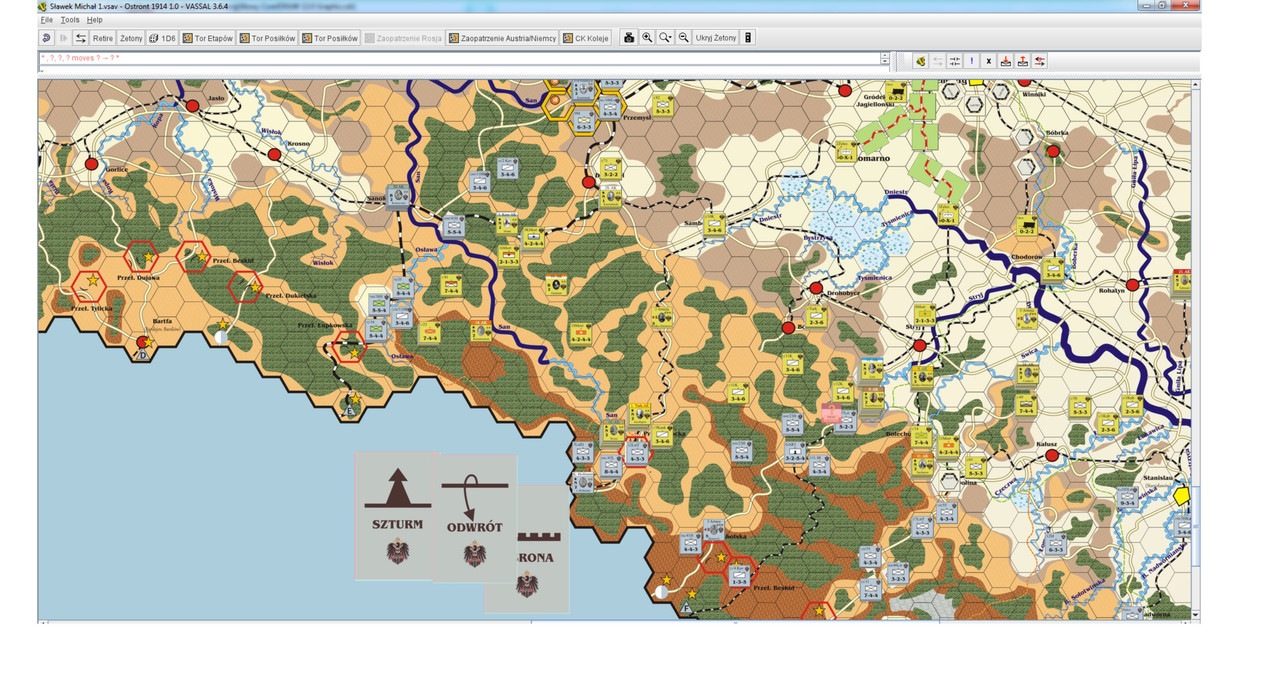The width and height of the screenshot is (1280, 693).
Task: Click the red city marker at Kałusz
Action: point(1052,456)
